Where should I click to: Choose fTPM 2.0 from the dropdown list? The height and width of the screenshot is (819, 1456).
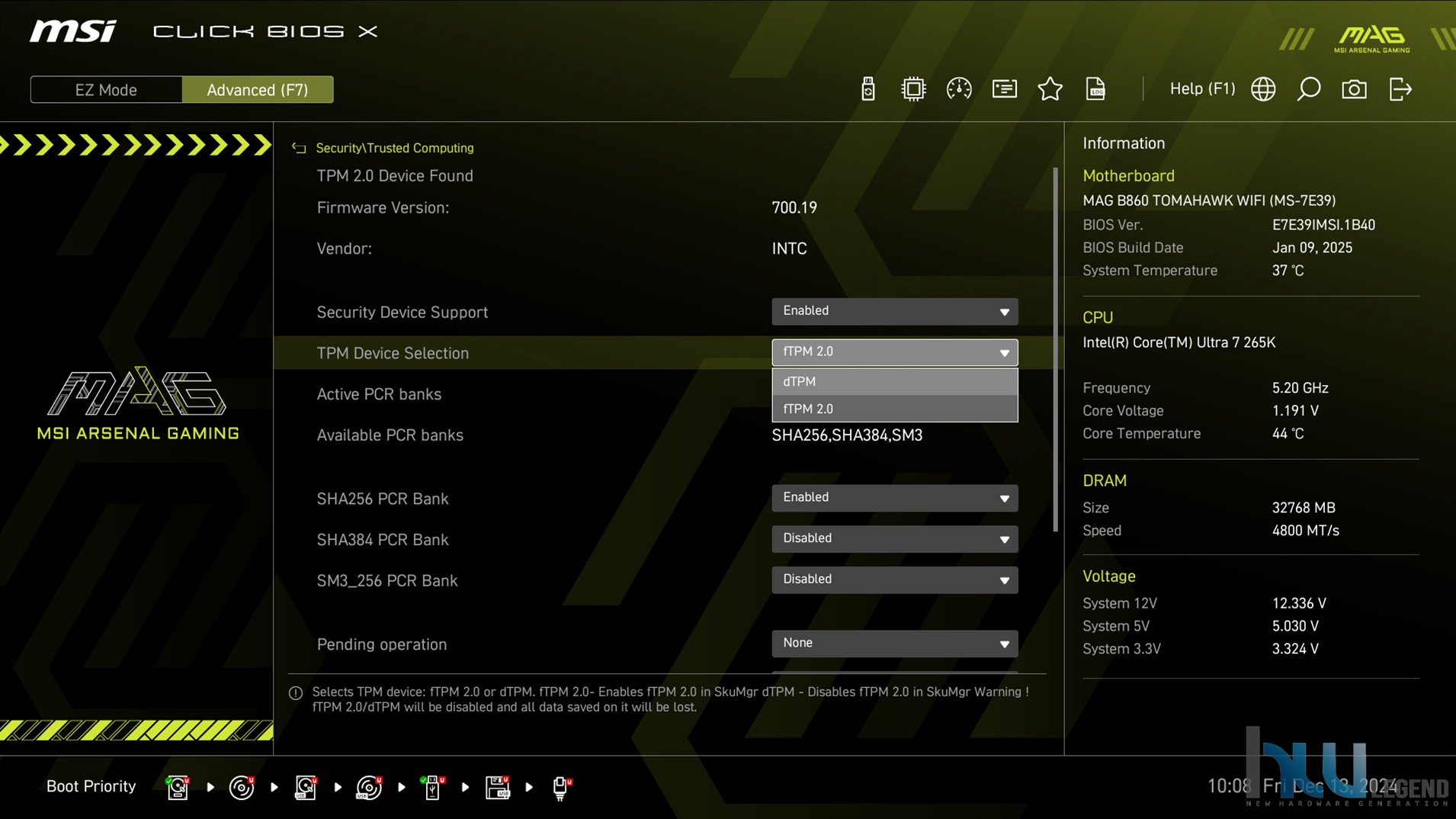tap(894, 409)
